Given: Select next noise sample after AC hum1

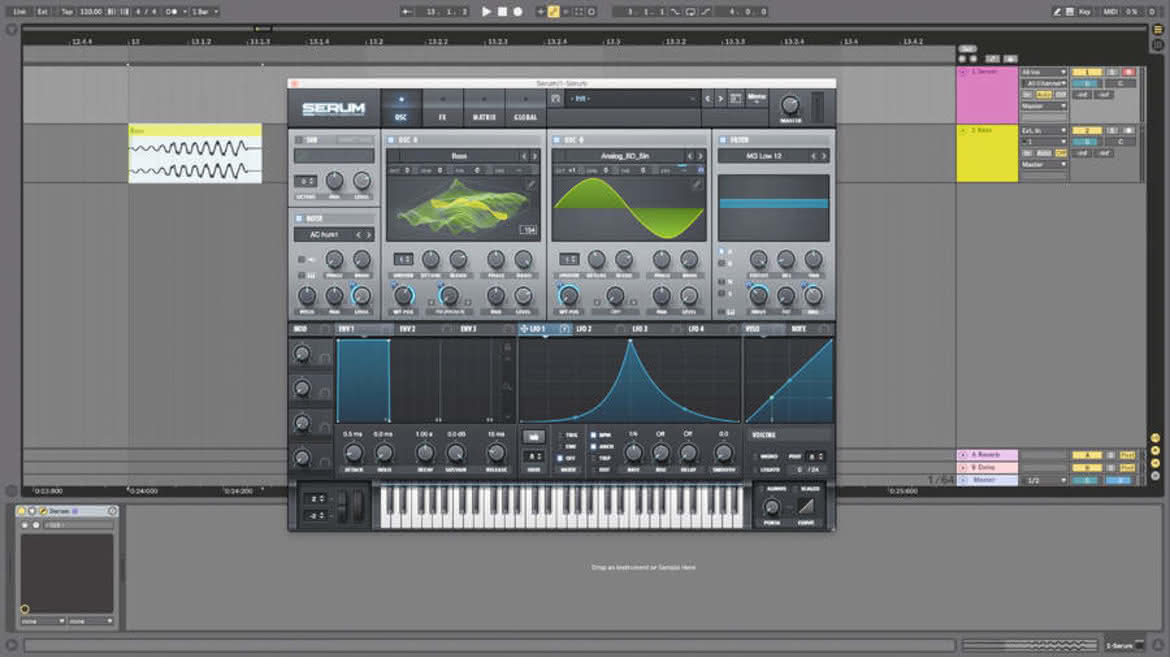Looking at the screenshot, I should [x=369, y=234].
